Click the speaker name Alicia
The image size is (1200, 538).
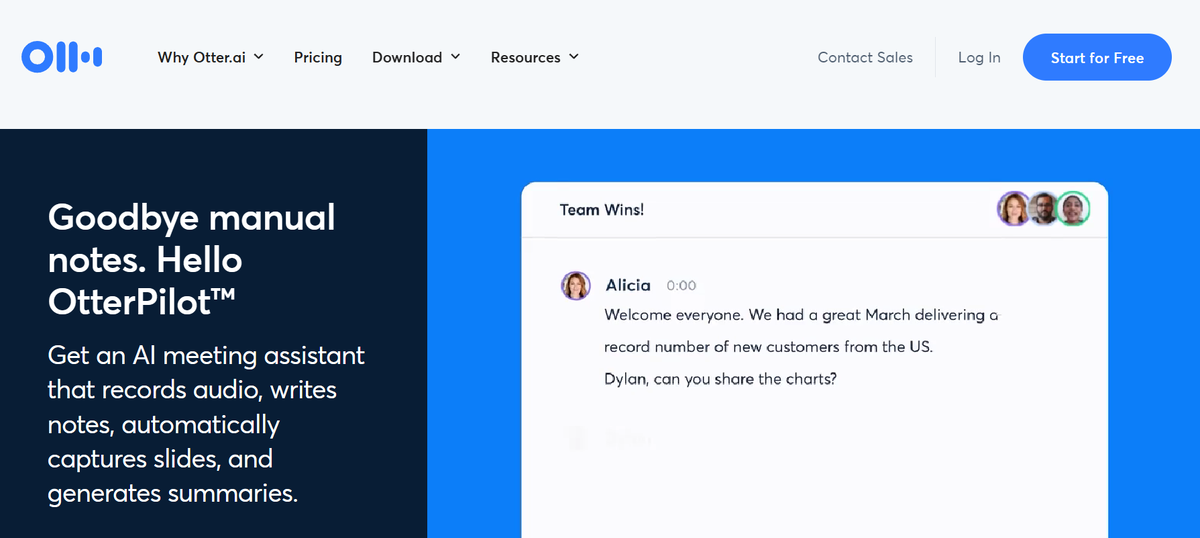628,285
